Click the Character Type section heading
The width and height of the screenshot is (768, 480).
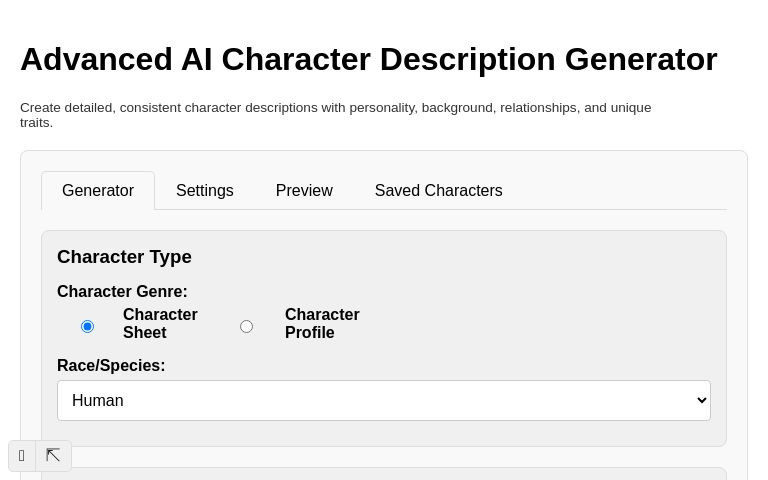(124, 257)
